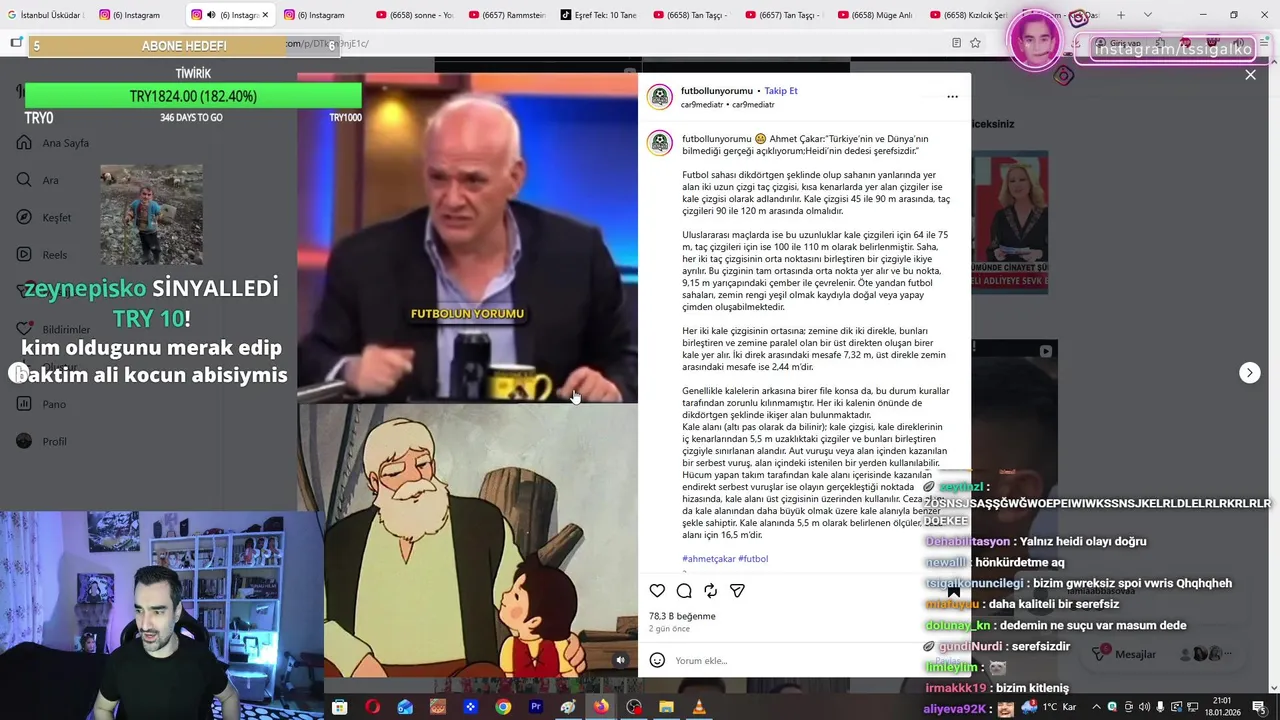The image size is (1280, 720).
Task: Switch to first (6) Instagram tab
Action: point(137,15)
